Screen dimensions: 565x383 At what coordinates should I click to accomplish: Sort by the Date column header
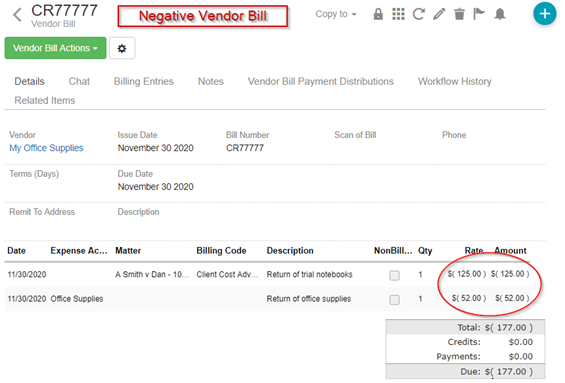(17, 251)
